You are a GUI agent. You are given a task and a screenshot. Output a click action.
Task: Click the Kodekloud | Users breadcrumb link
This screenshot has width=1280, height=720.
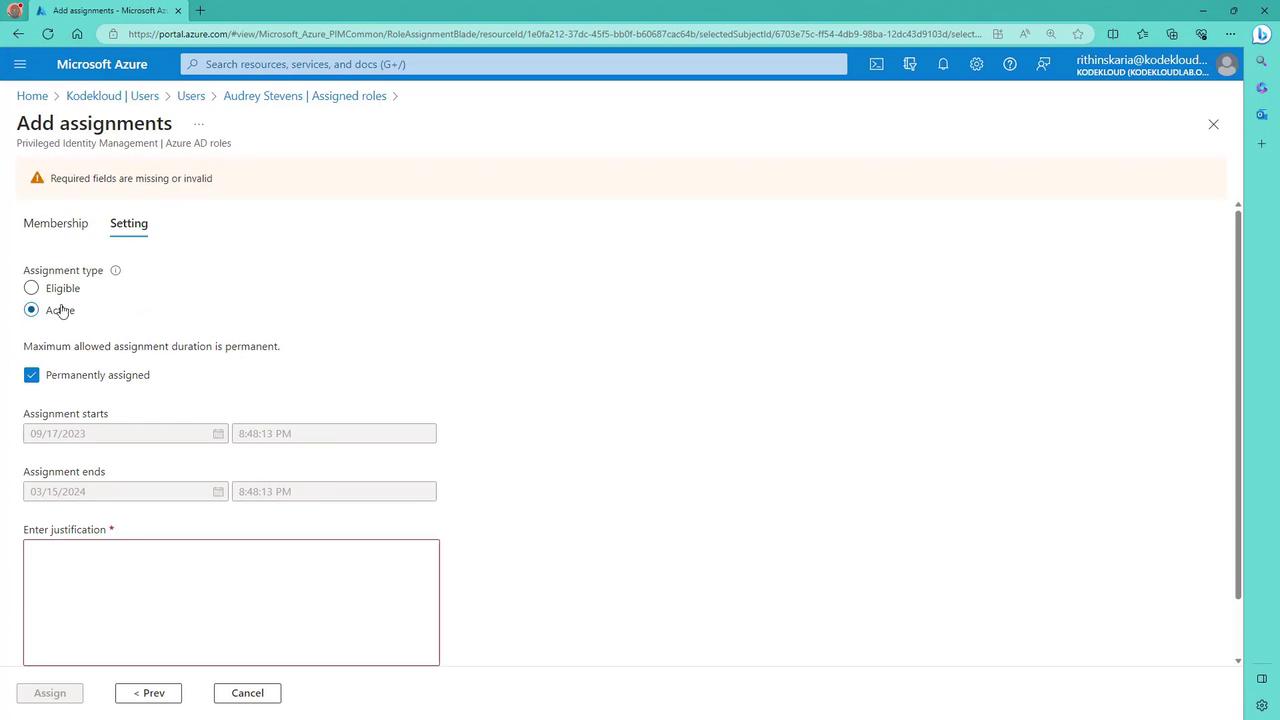[112, 96]
